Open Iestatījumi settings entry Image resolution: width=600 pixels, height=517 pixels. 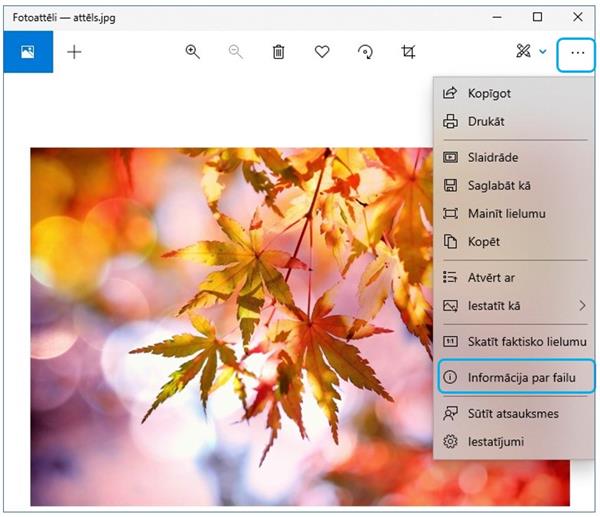(514, 442)
